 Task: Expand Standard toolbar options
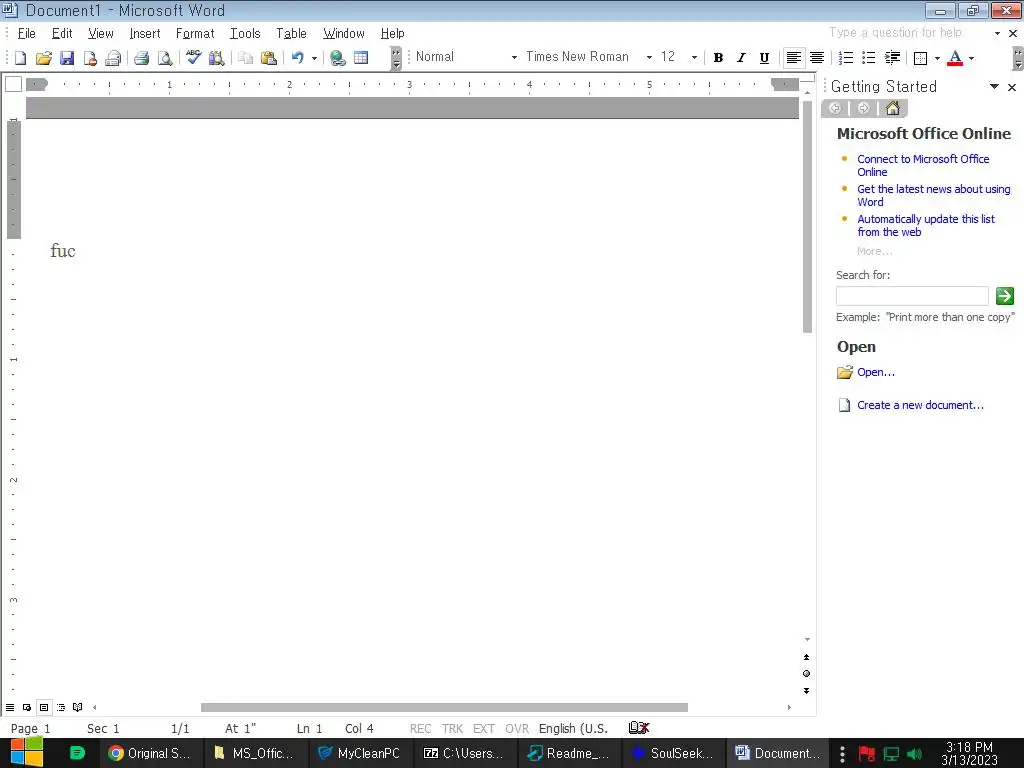click(396, 58)
